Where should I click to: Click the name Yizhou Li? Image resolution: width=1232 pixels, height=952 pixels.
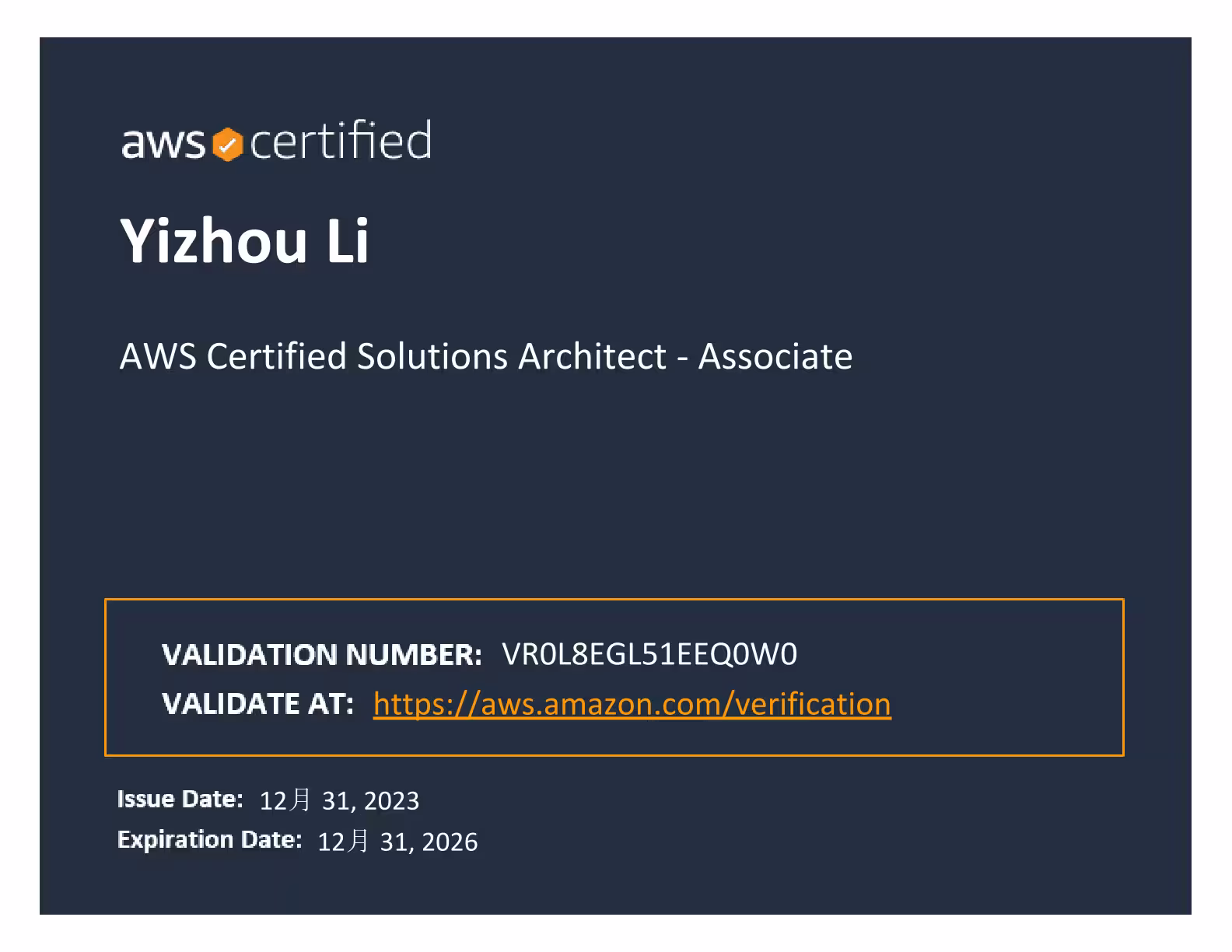pyautogui.click(x=244, y=241)
